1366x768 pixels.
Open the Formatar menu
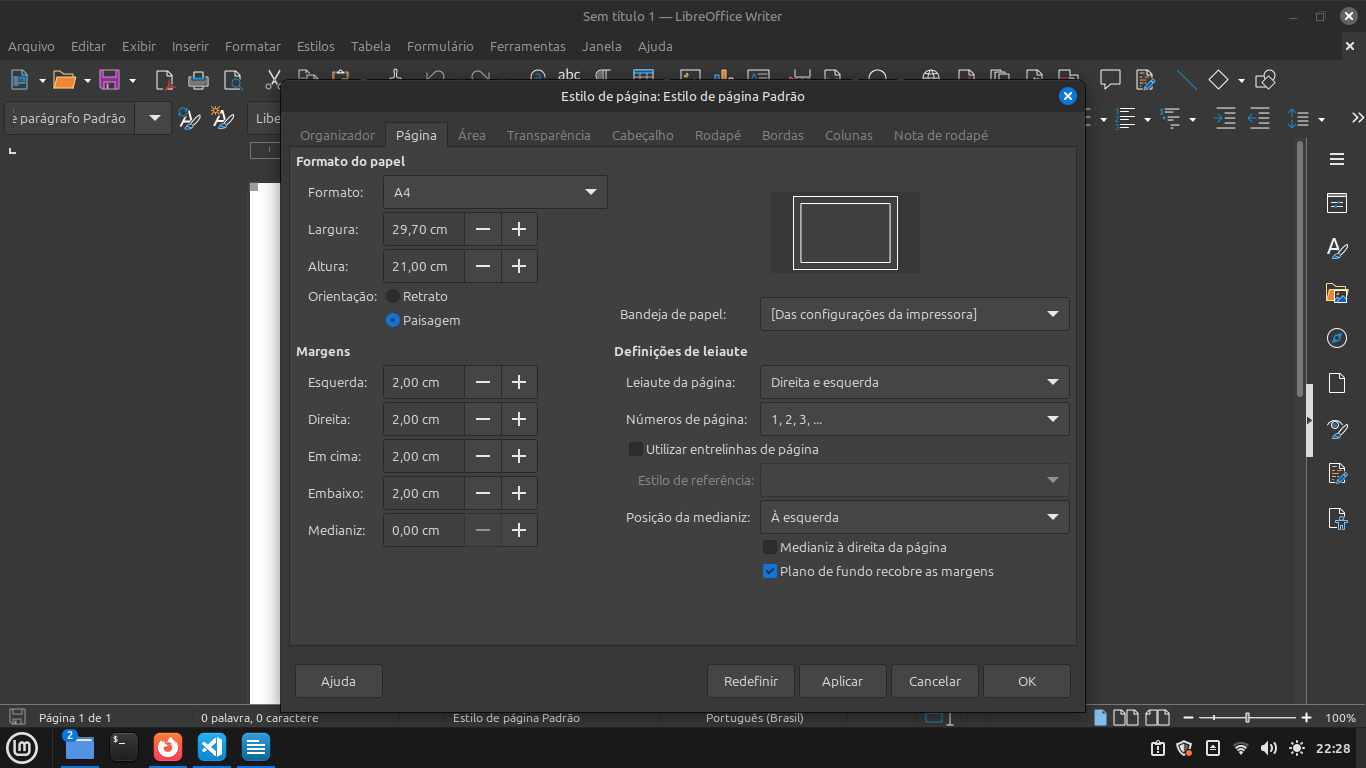(253, 46)
